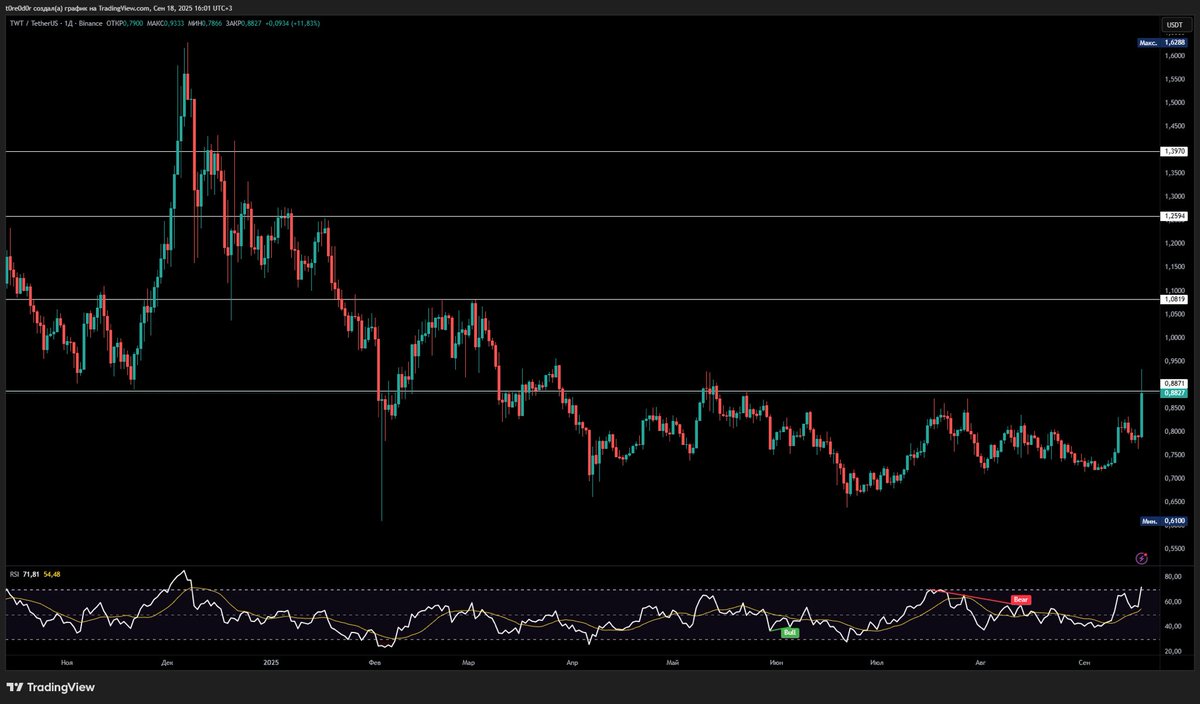The width and height of the screenshot is (1200, 704).
Task: Click the 80,00 mark on the RSI scale
Action: (1175, 575)
